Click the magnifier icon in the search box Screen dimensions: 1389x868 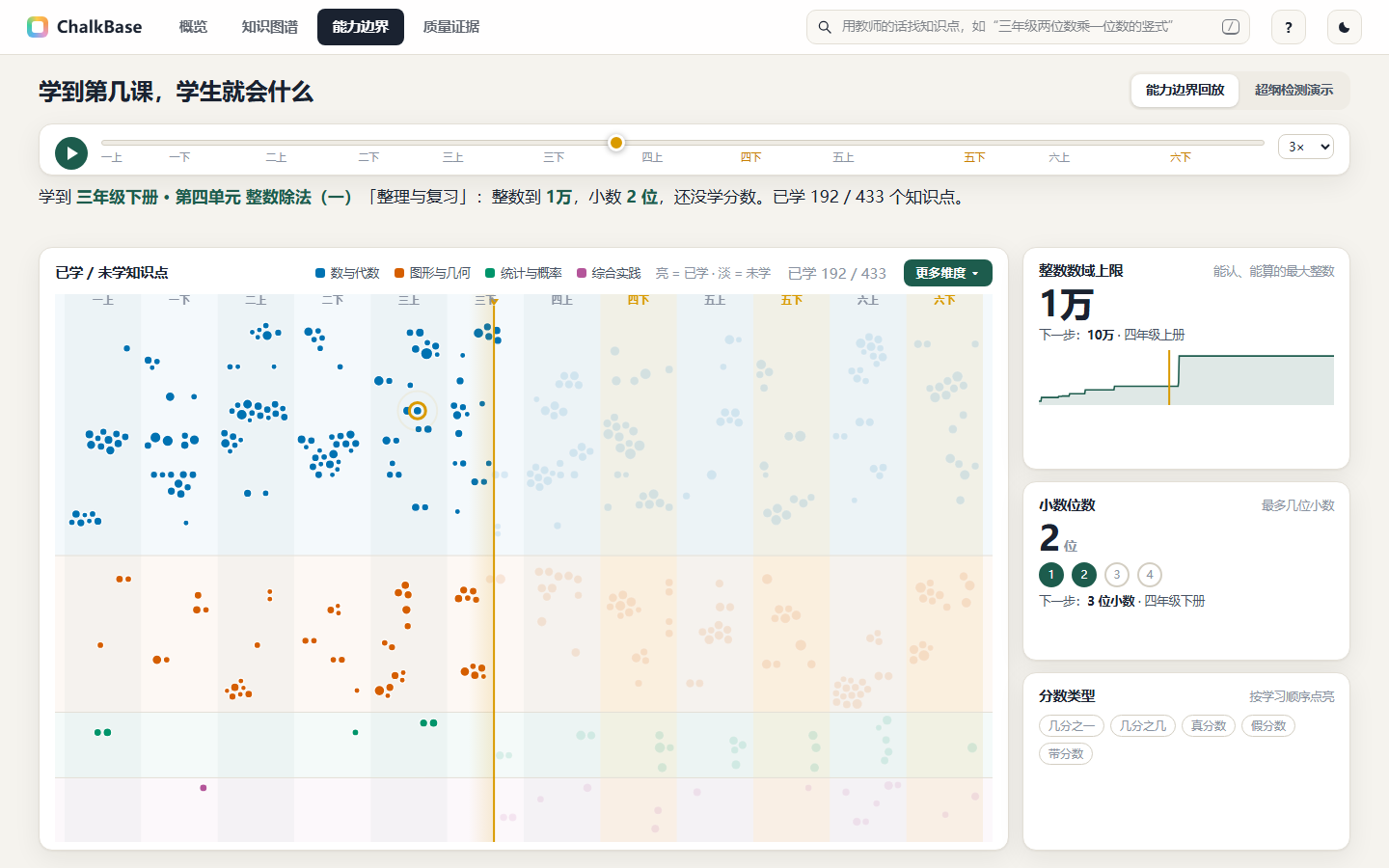(825, 27)
